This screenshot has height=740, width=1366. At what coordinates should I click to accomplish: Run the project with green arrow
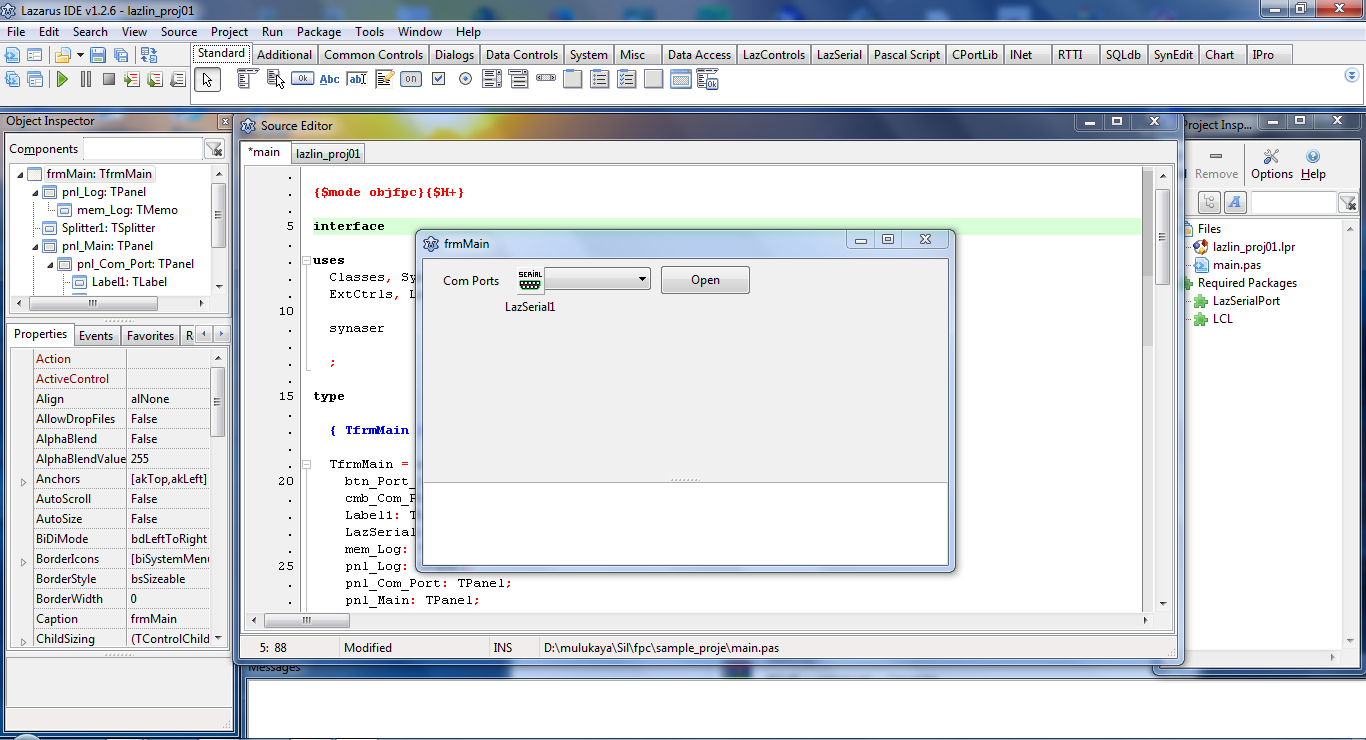click(x=62, y=79)
